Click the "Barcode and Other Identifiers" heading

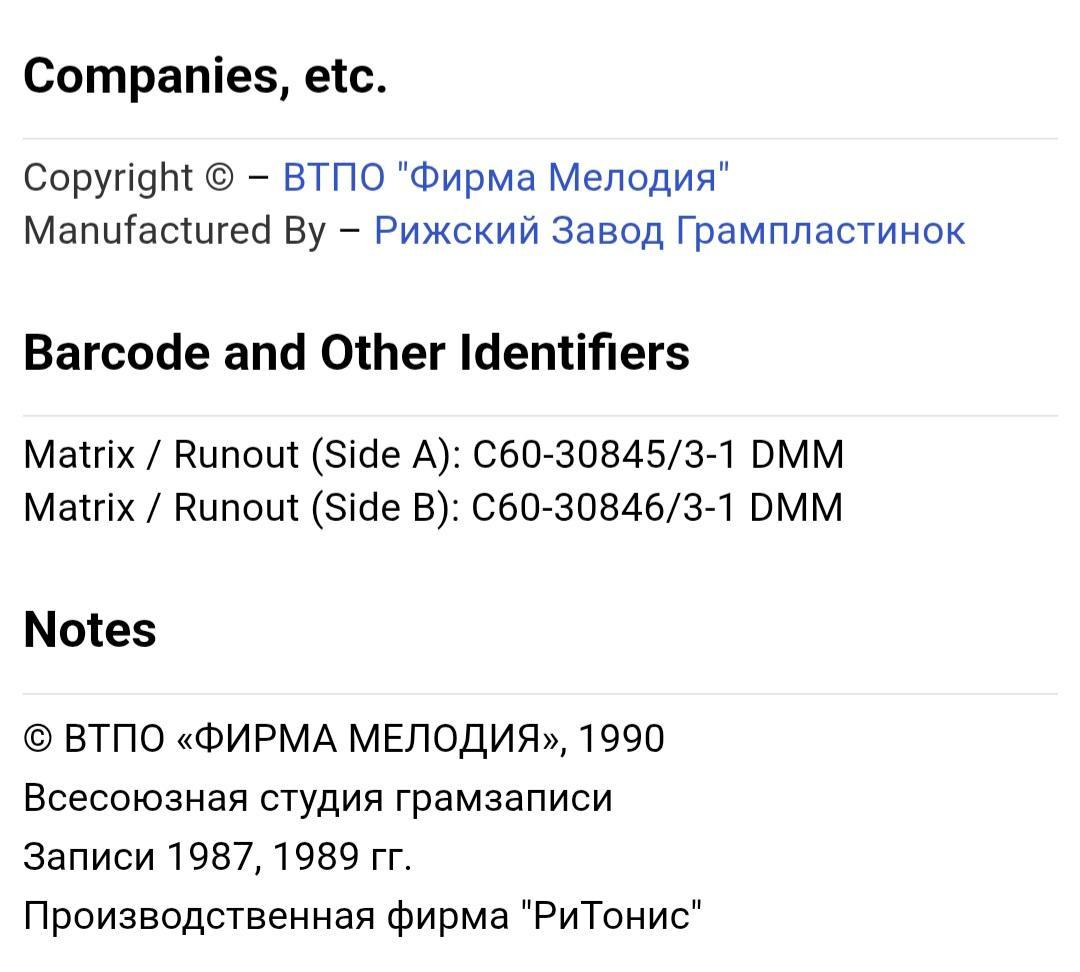[356, 352]
